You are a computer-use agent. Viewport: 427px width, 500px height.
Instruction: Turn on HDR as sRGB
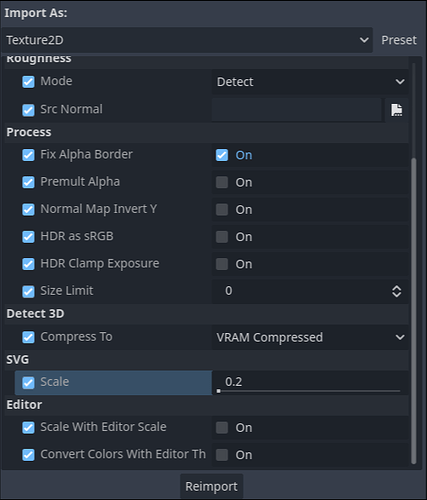(222, 237)
